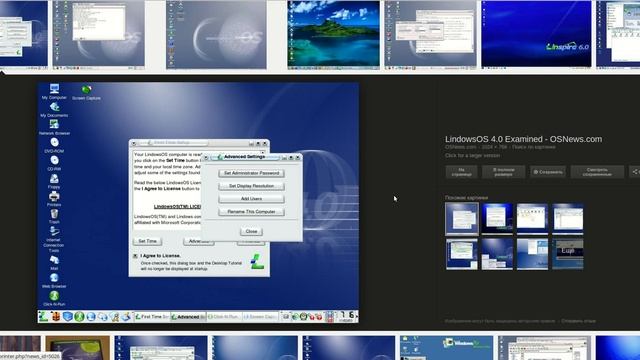Open the Mail desktop icon
Image resolution: width=640 pixels, height=360 pixels.
pyautogui.click(x=54, y=262)
